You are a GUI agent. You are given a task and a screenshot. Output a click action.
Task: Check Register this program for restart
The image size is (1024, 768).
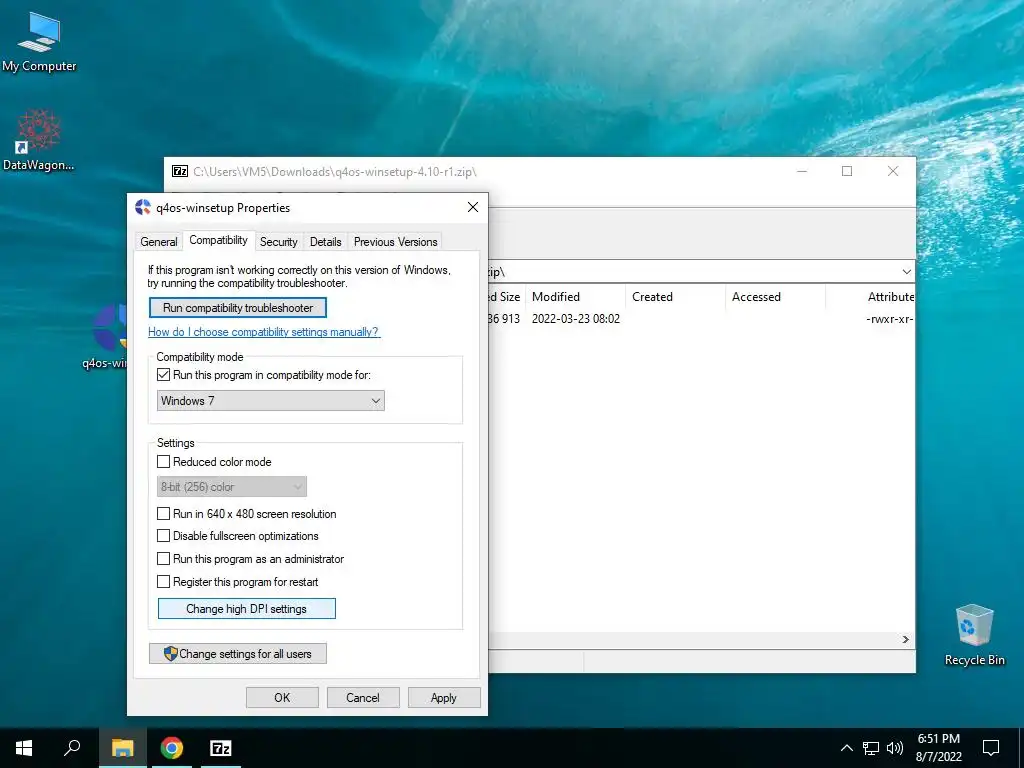pos(163,581)
